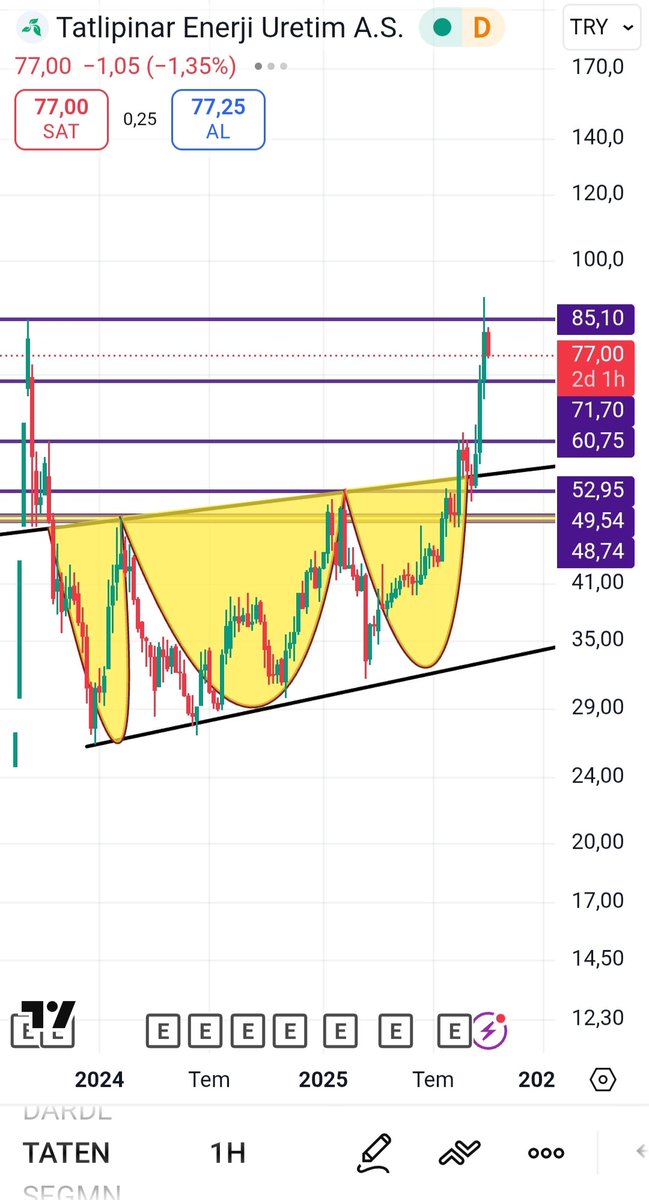Select the 85,10 purple price label

(x=596, y=319)
